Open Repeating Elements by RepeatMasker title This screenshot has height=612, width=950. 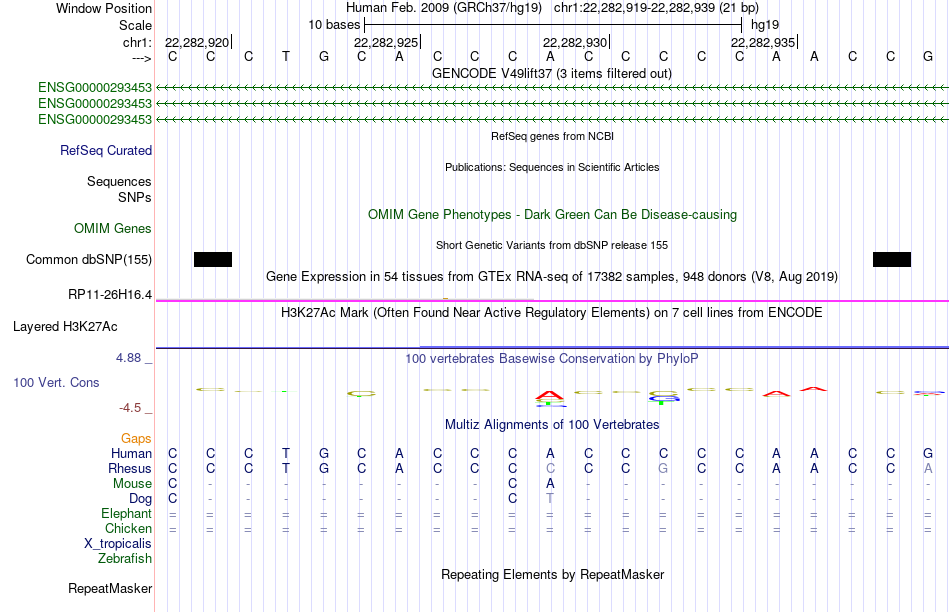[x=553, y=574]
